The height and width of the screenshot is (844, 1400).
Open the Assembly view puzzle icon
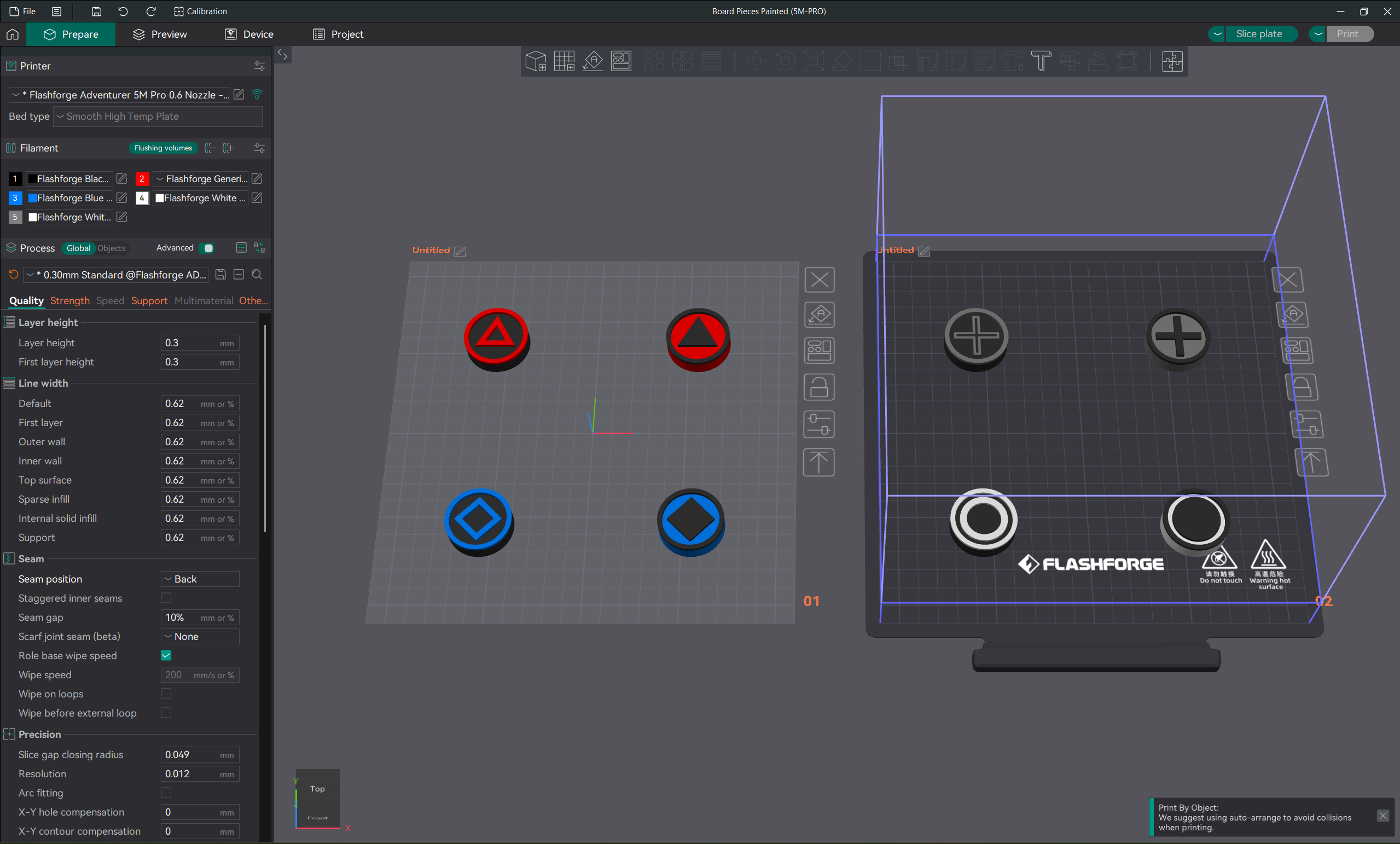(x=1172, y=61)
